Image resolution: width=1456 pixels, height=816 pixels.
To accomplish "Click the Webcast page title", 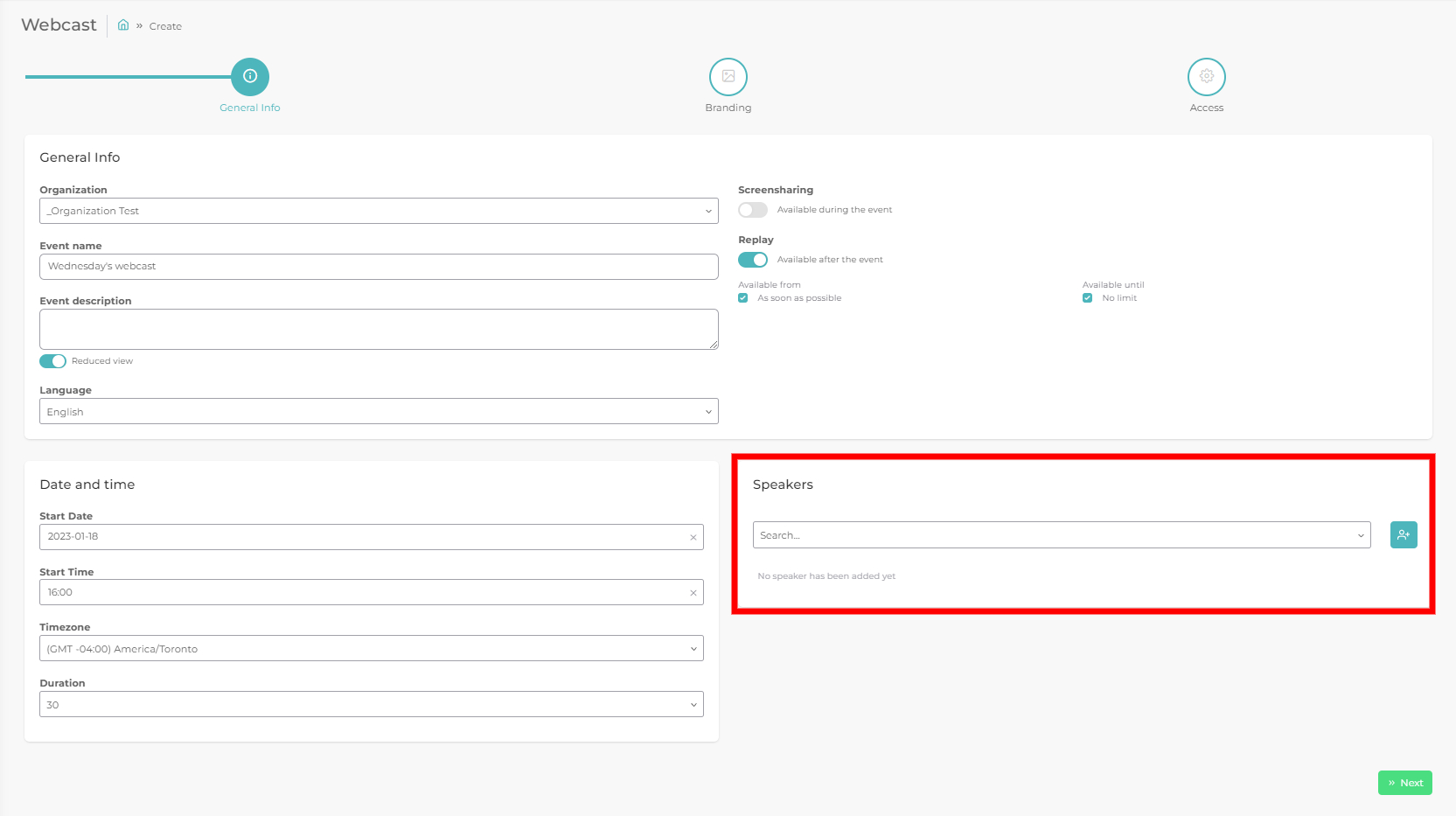I will [59, 25].
